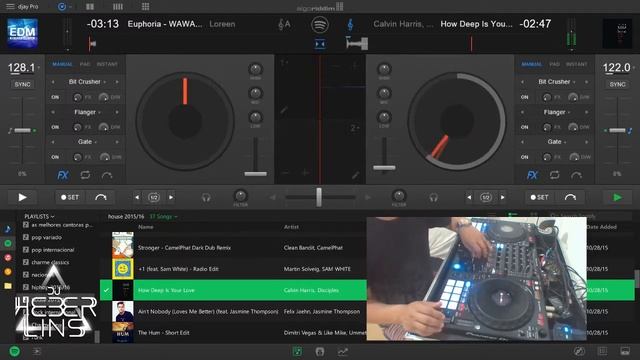
Task: Click SET cue button on left deck
Action: coord(70,197)
